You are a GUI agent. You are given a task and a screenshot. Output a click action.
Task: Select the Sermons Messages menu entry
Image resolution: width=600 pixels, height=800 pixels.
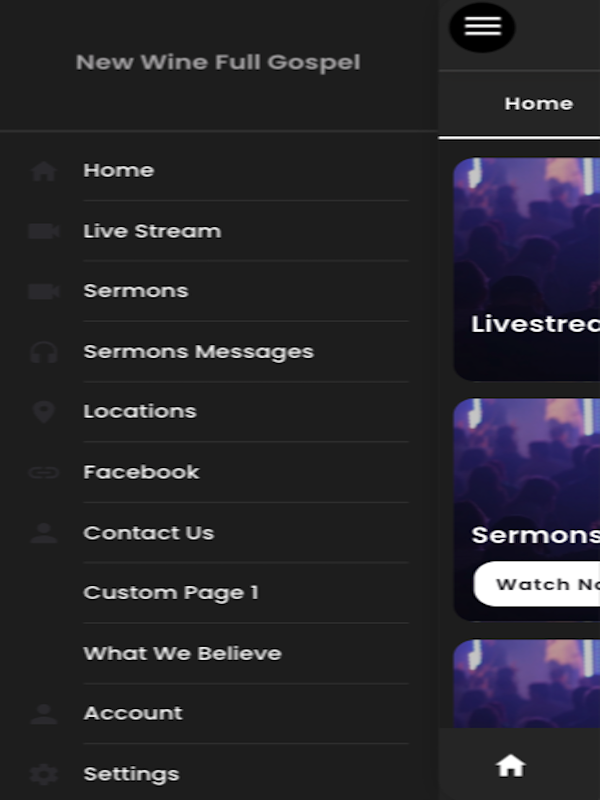coord(198,352)
